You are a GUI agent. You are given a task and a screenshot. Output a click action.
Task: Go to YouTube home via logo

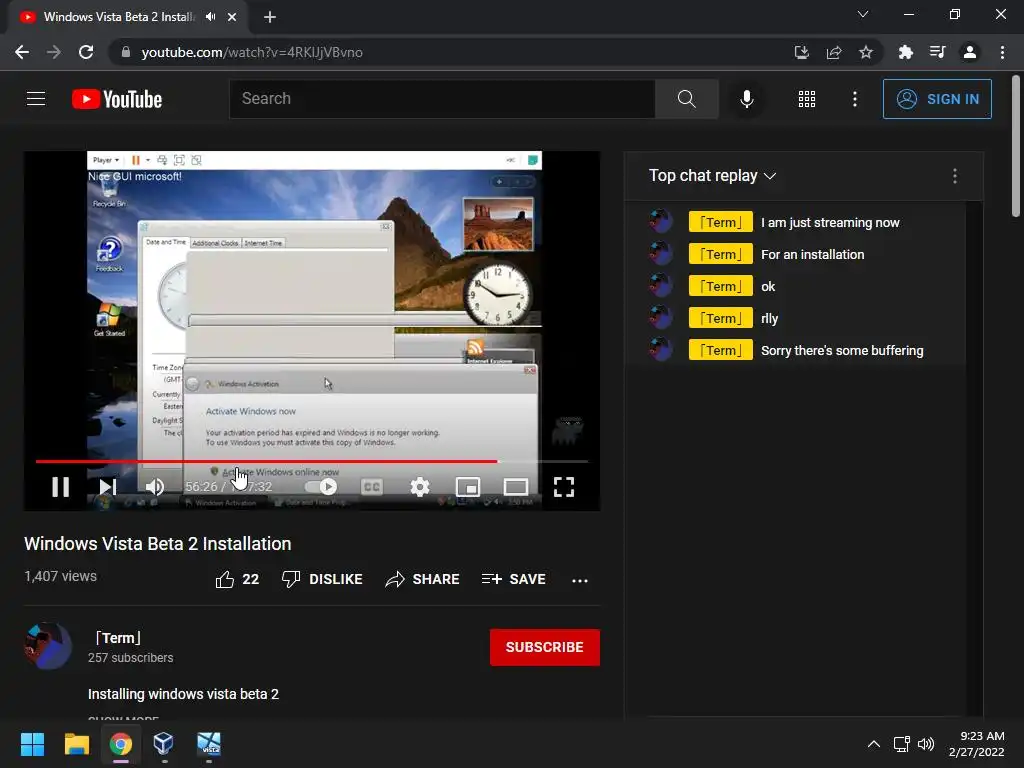[x=117, y=99]
